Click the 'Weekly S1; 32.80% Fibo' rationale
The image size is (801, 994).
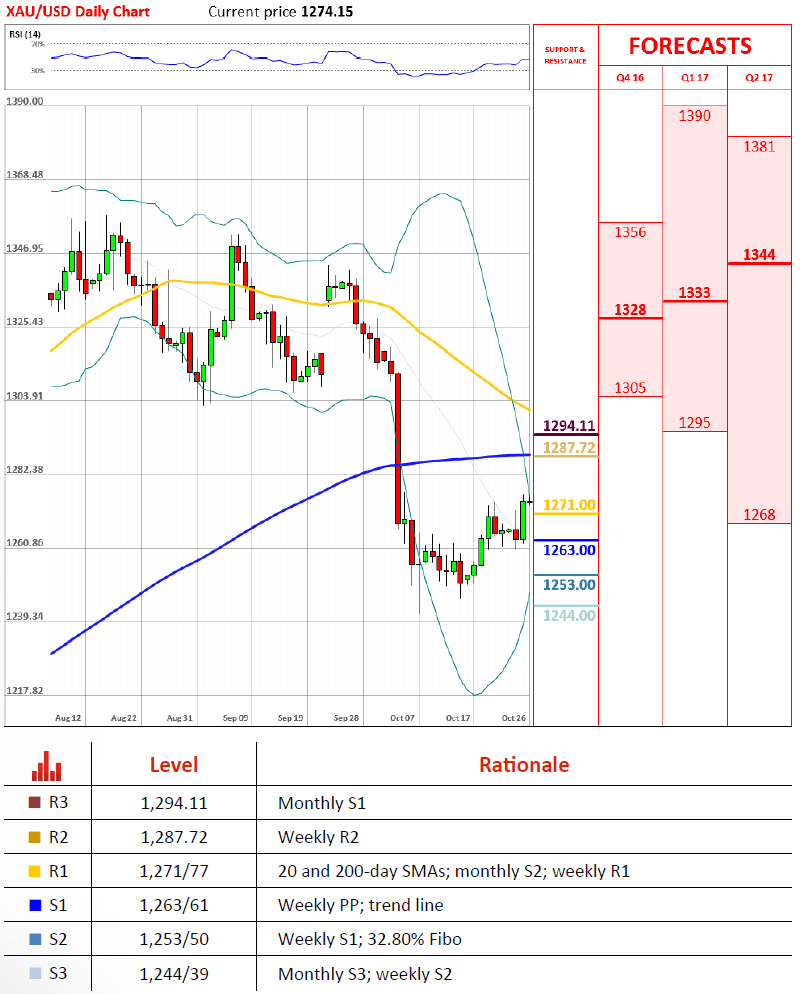pos(369,939)
